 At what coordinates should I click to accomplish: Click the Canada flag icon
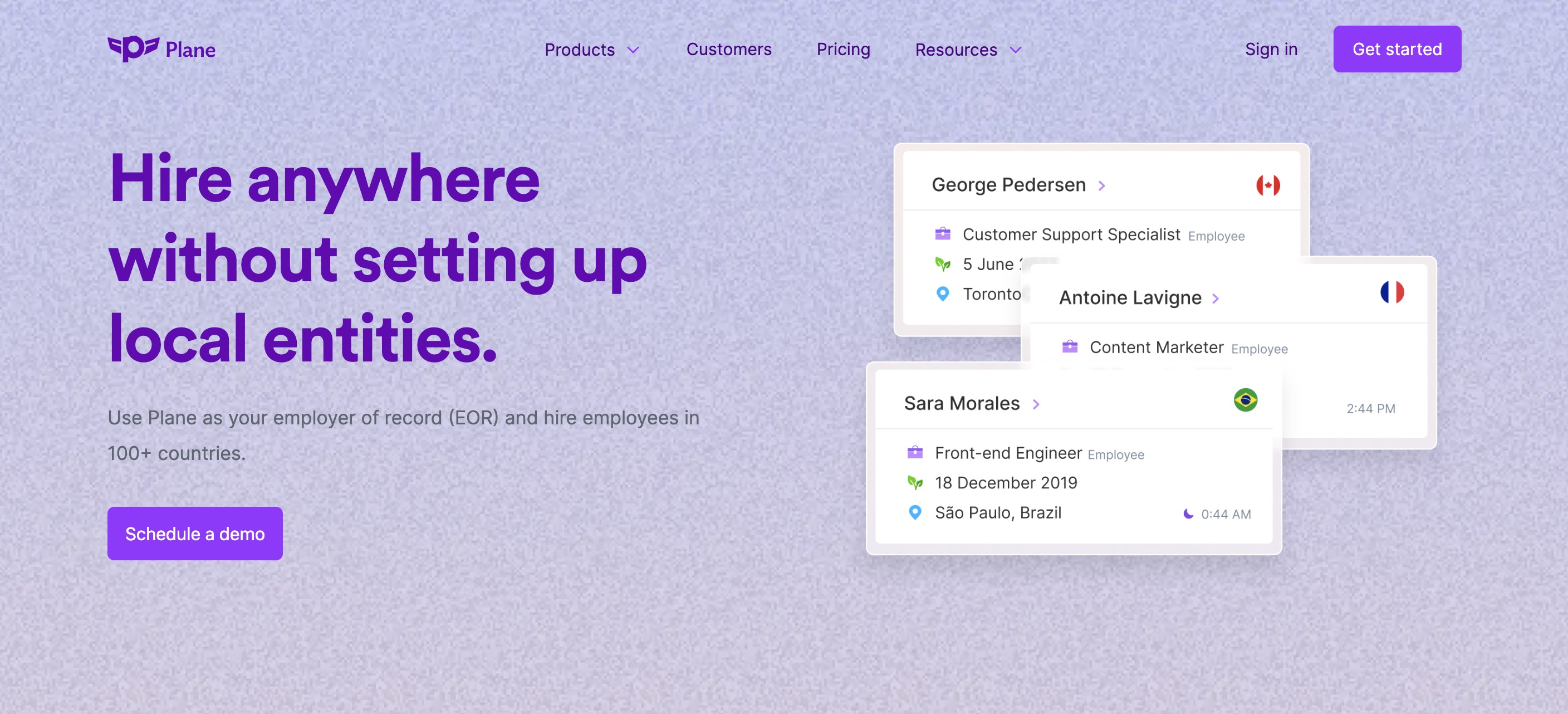click(x=1268, y=185)
